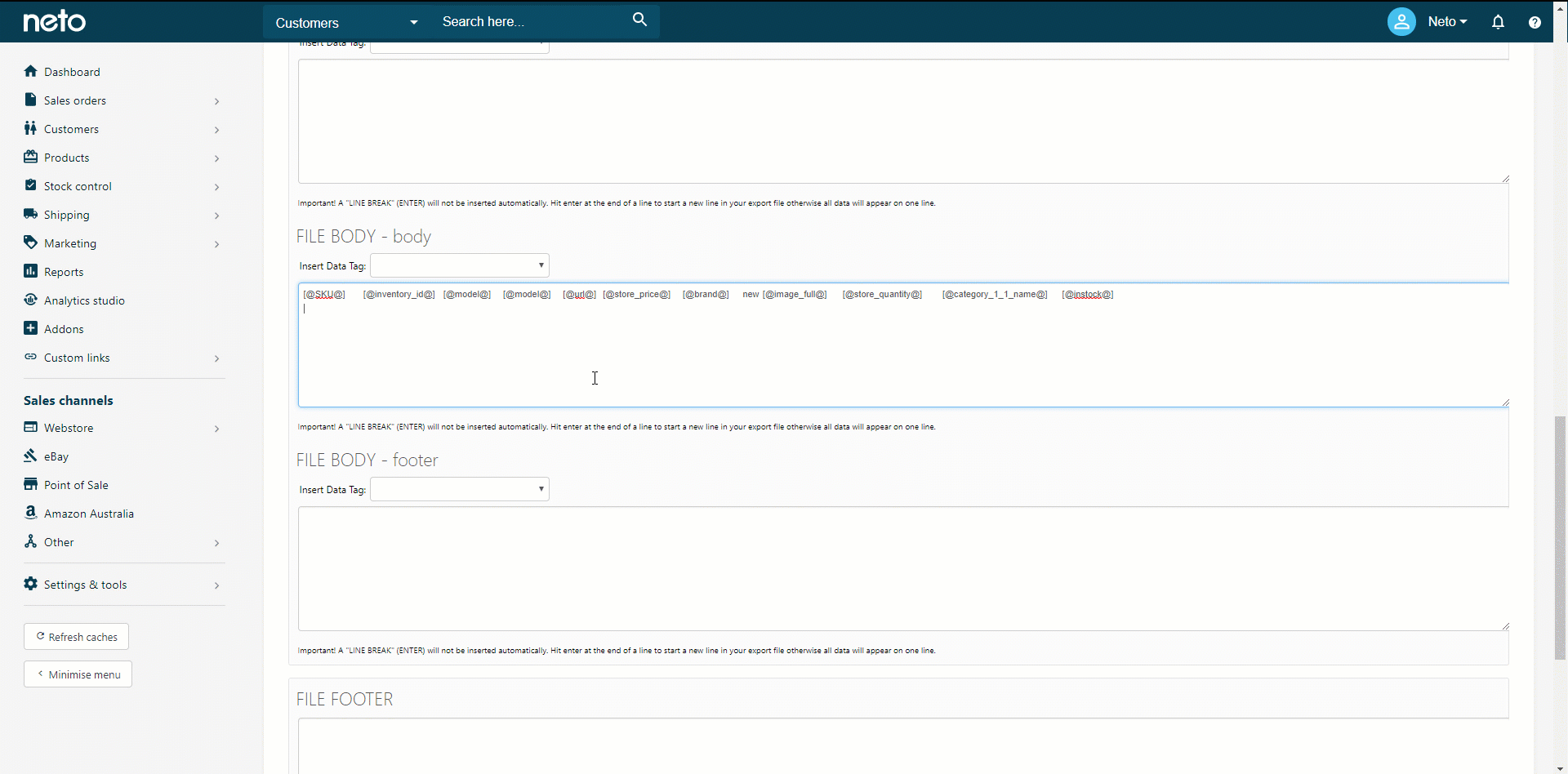Click the body textarea resize handle
Viewport: 1568px width, 774px height.
[x=1505, y=403]
